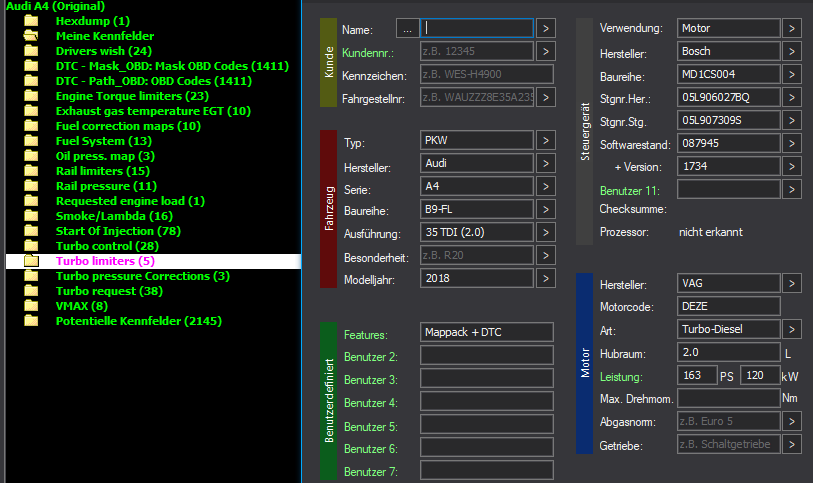Click the VMAX folder icon
The height and width of the screenshot is (483, 813).
pos(31,306)
